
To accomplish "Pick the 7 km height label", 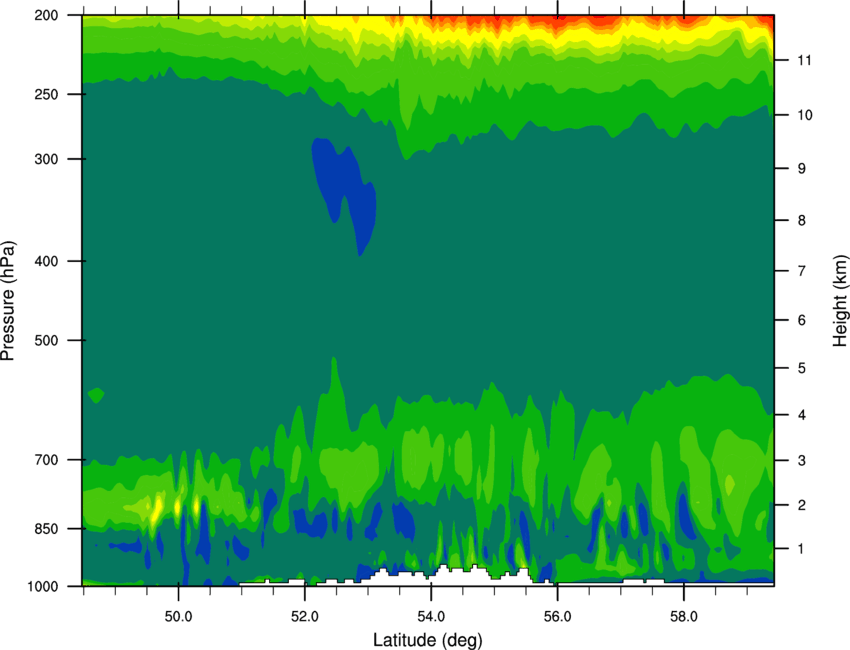I will pyautogui.click(x=802, y=271).
